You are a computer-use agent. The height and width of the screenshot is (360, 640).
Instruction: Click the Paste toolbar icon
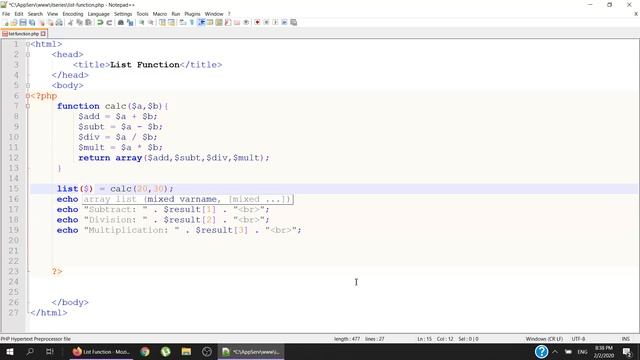point(88,22)
